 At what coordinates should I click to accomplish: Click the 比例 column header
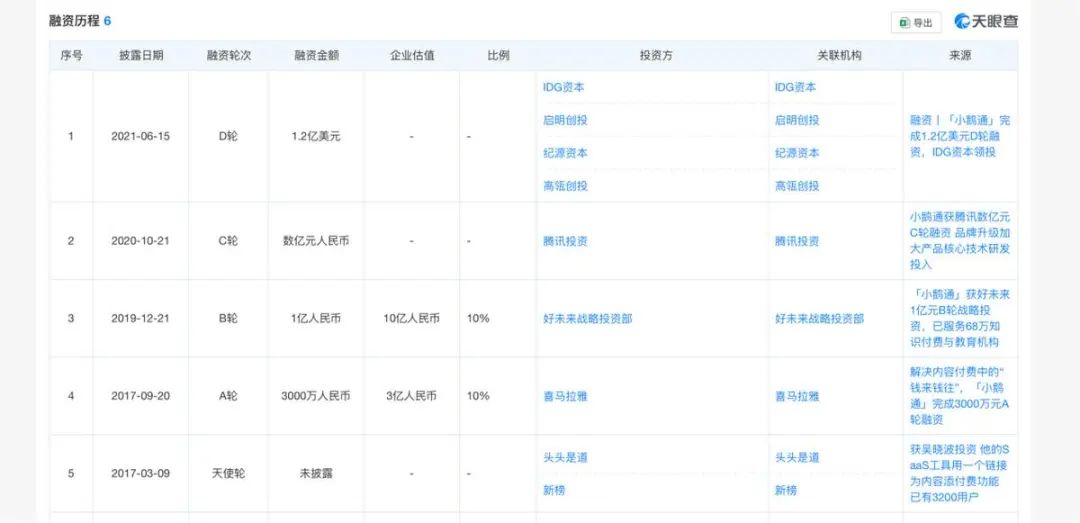tap(498, 56)
